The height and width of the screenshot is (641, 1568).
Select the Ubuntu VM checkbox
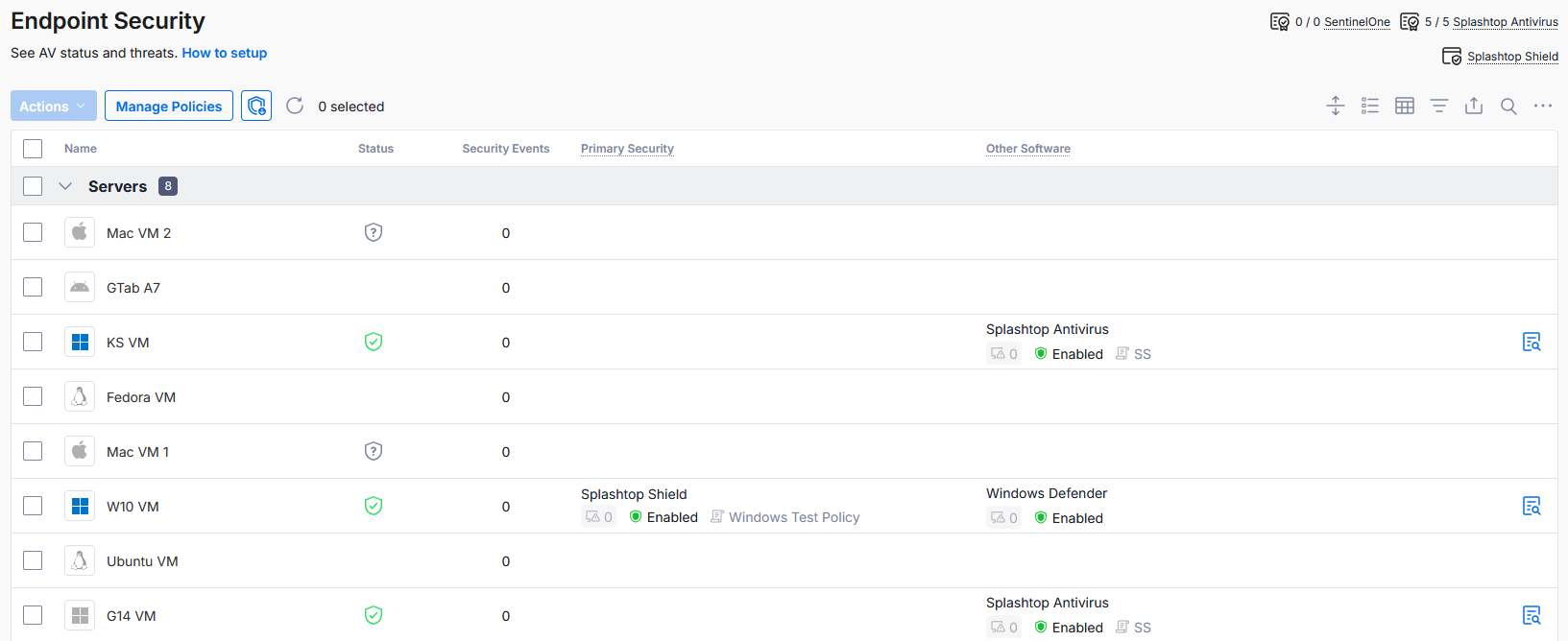click(33, 560)
